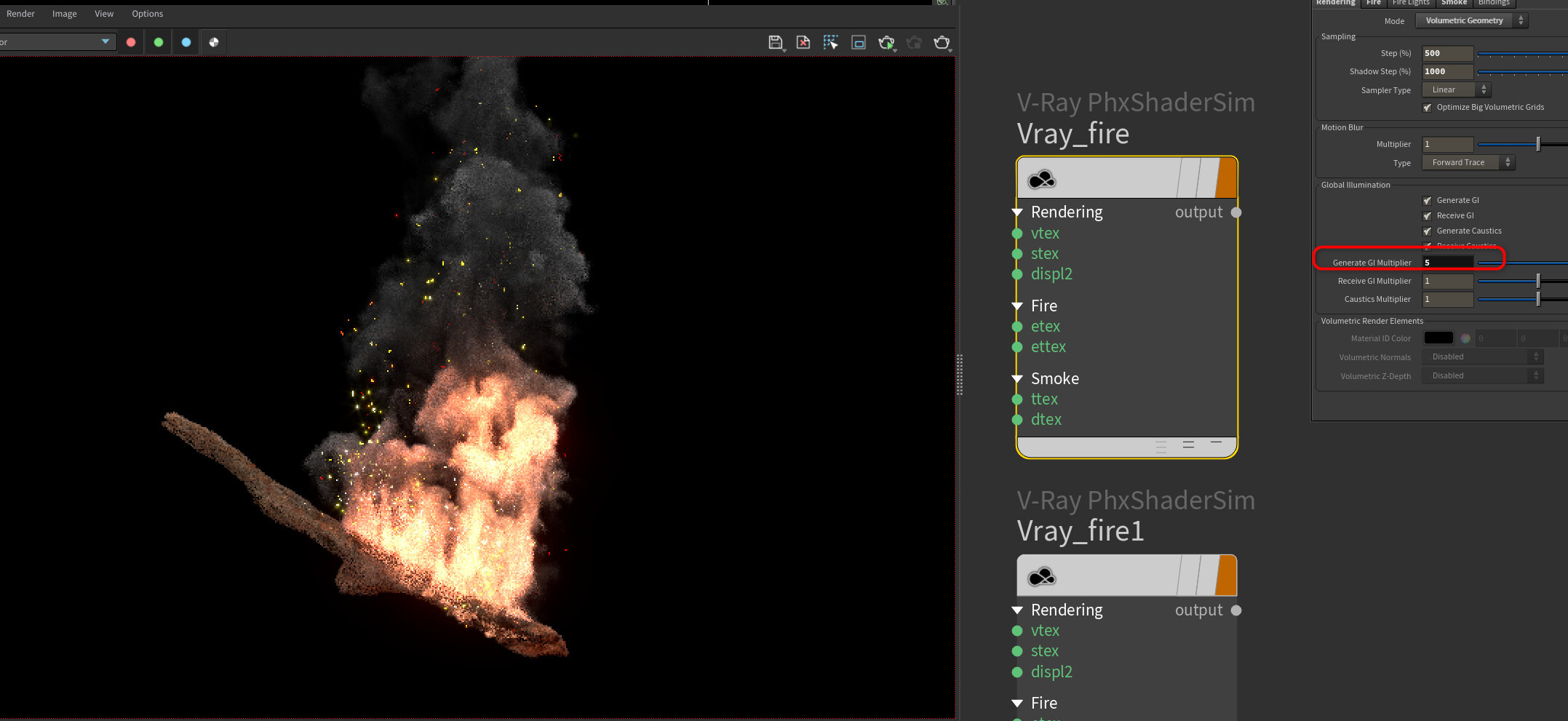Collapse the Rendering group on Vray_fire1
The image size is (1568, 721).
click(1018, 610)
